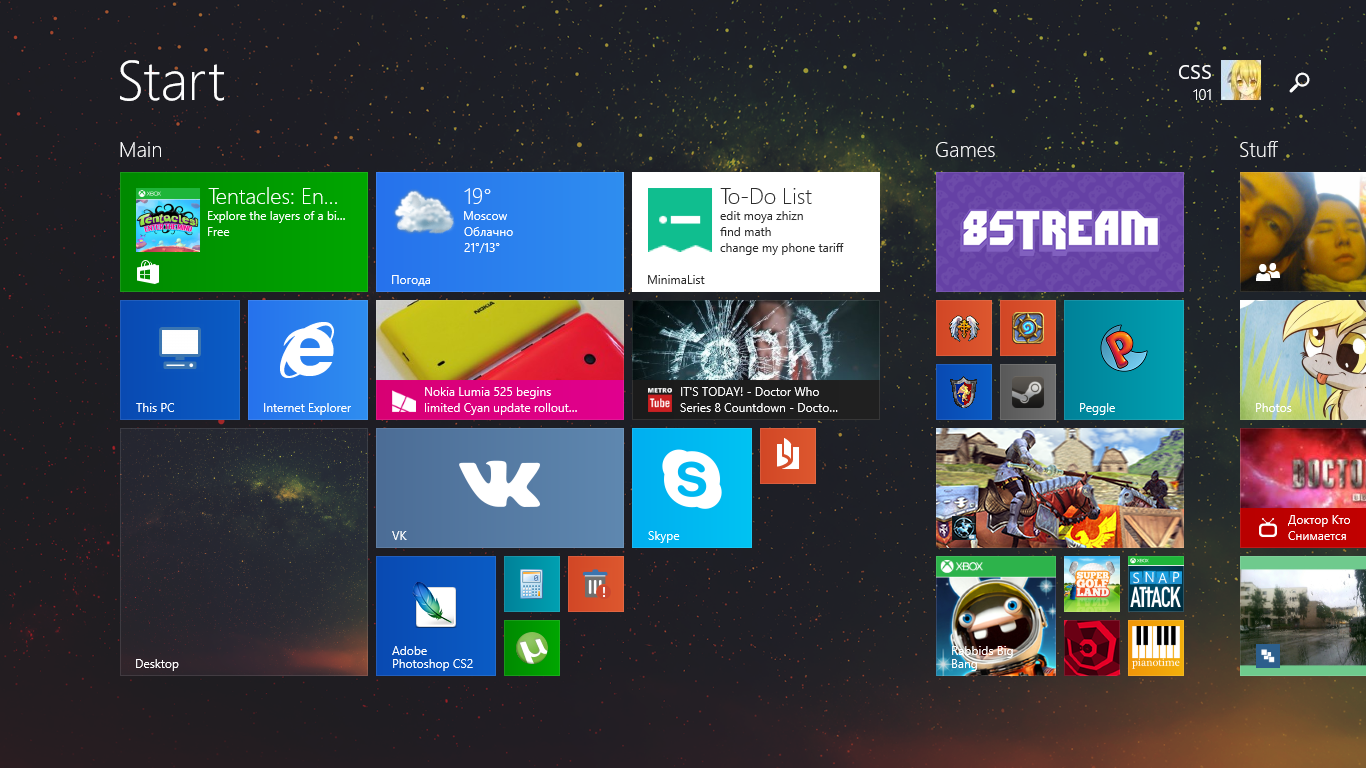The image size is (1366, 768).
Task: Open the jousting knight game tile
Action: (x=1060, y=488)
